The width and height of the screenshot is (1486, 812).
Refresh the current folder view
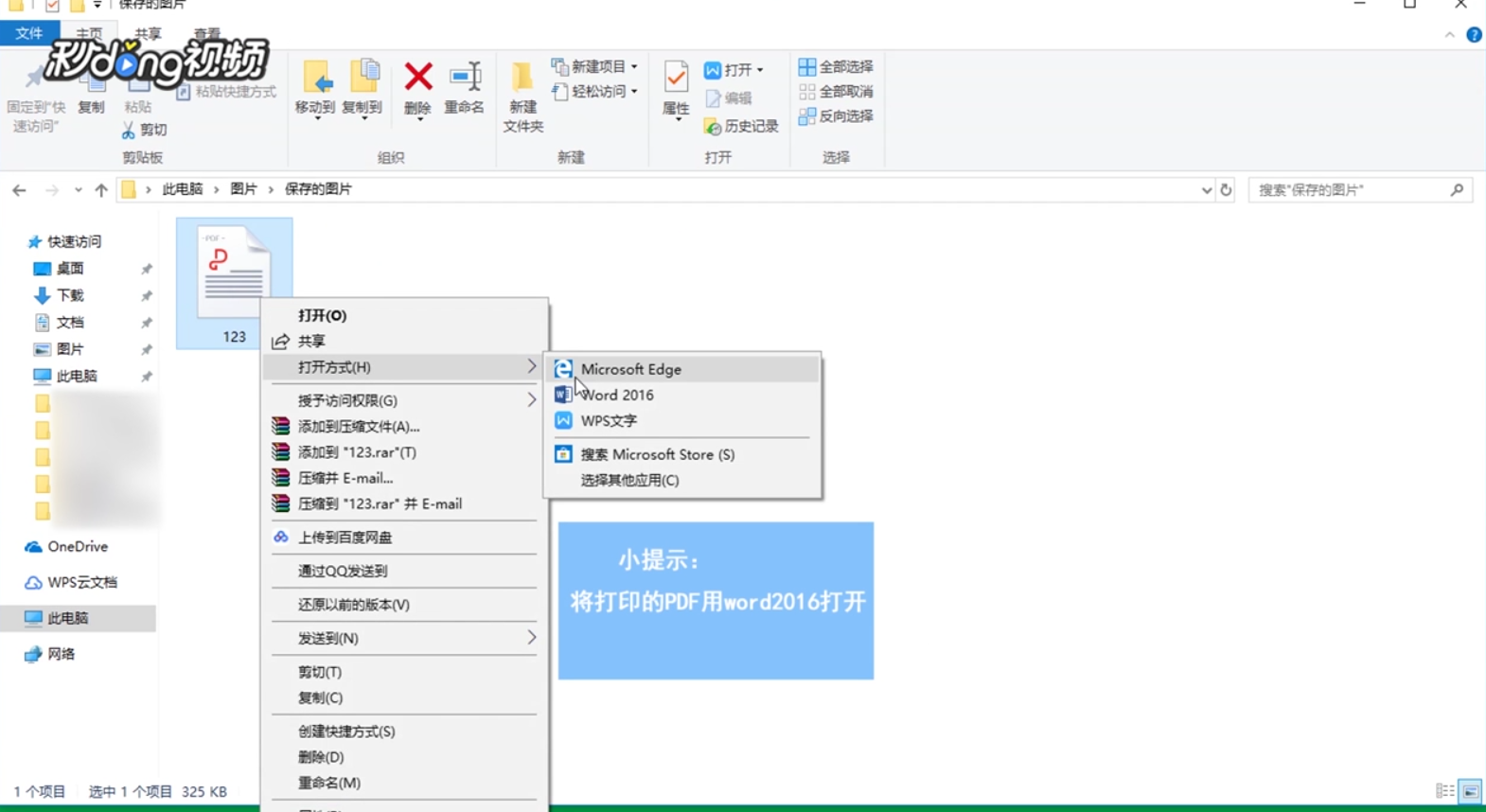point(1226,190)
